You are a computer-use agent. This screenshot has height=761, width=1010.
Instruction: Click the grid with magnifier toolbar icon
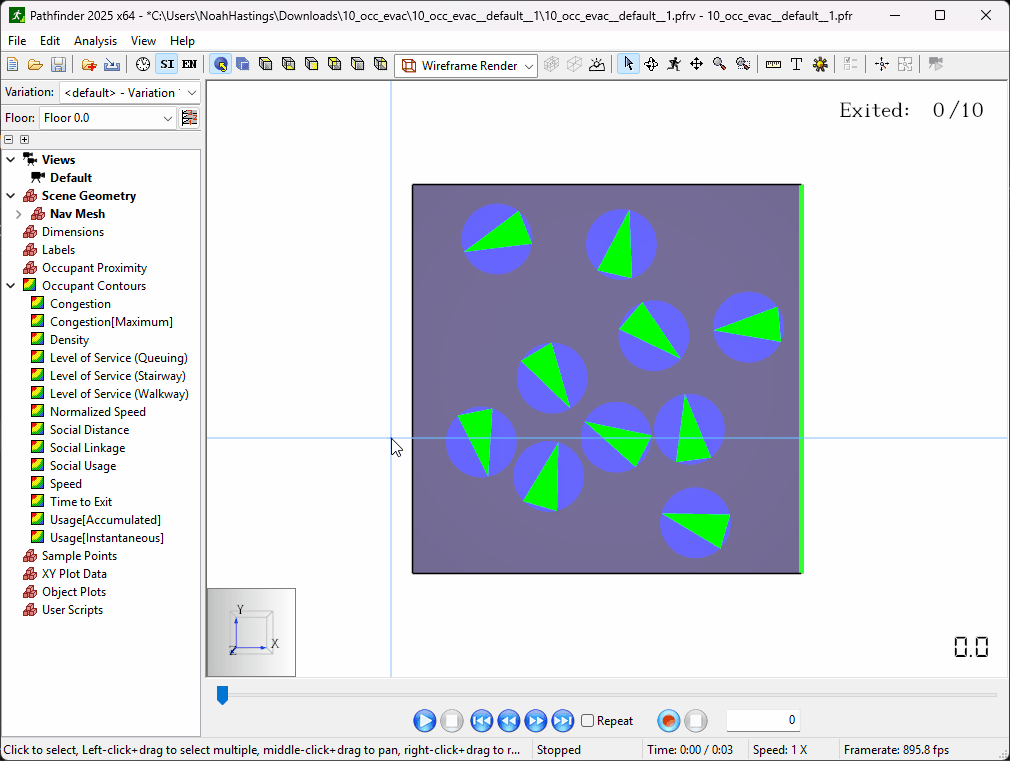[905, 64]
